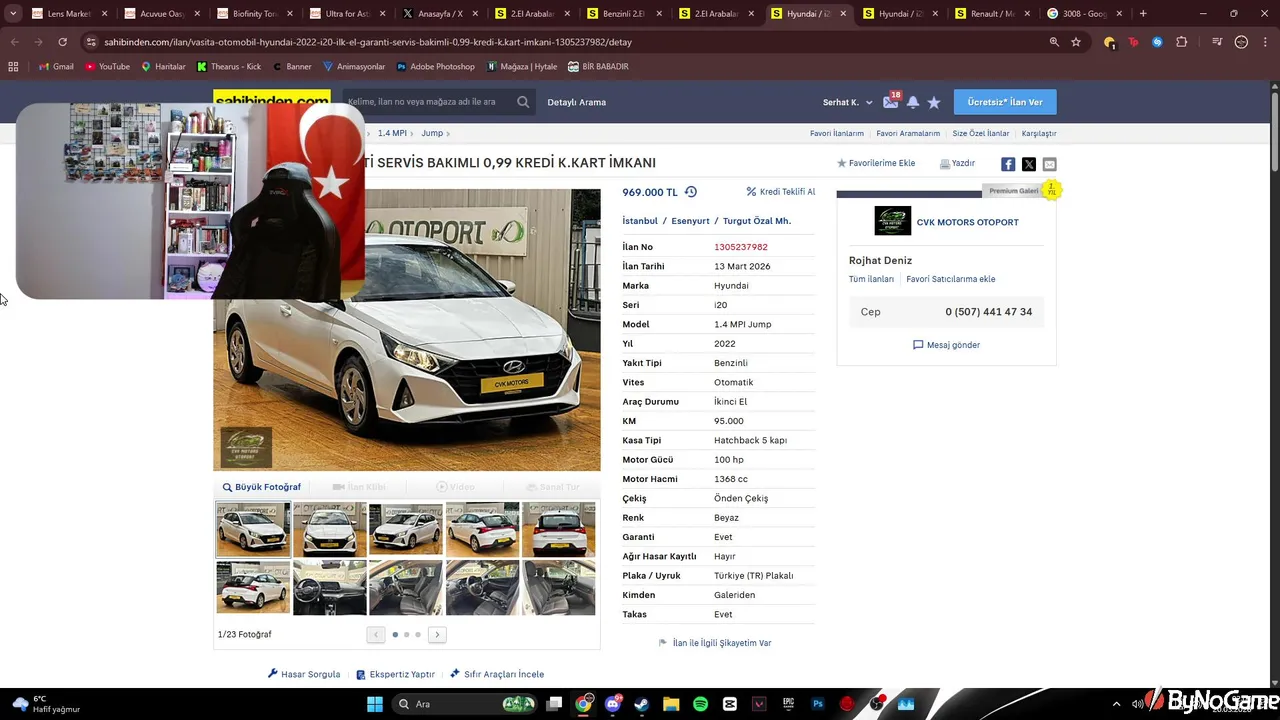Screen dimensions: 1280x720
Task: Open the browser extensions puzzle icon
Action: 1182,42
